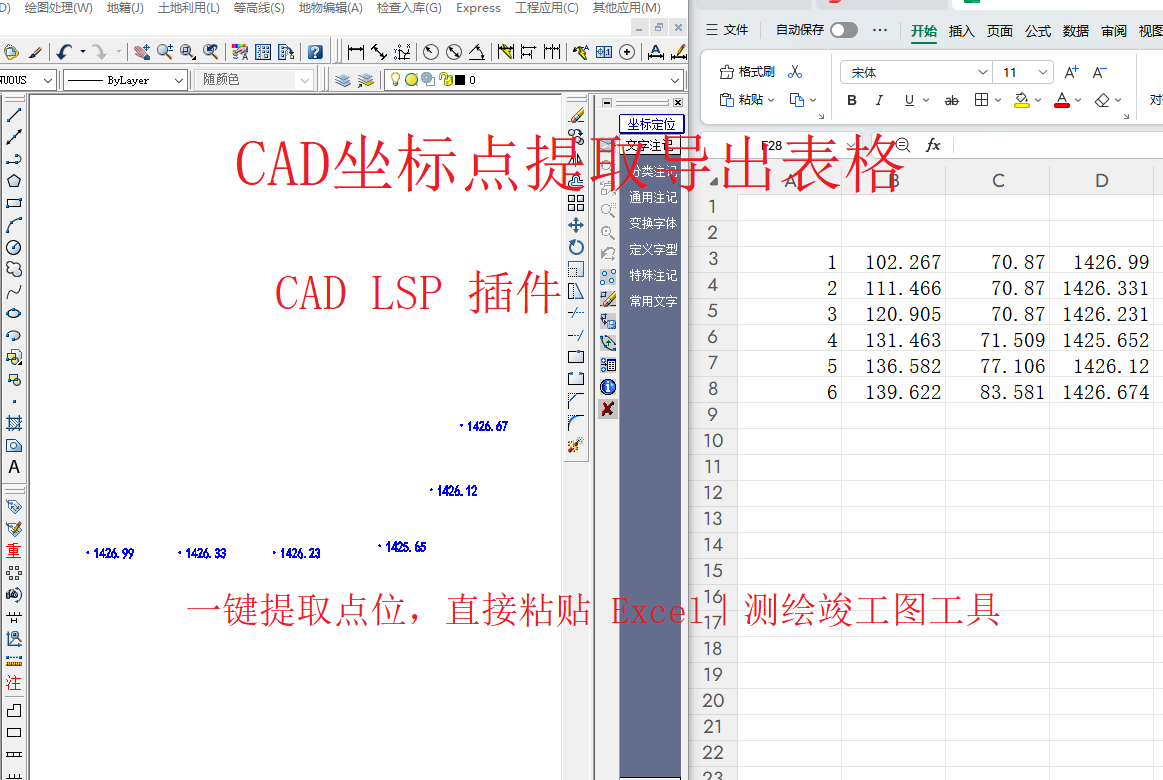
Task: Click the Cut scissors icon in spreadsheet ribbon
Action: tap(795, 71)
